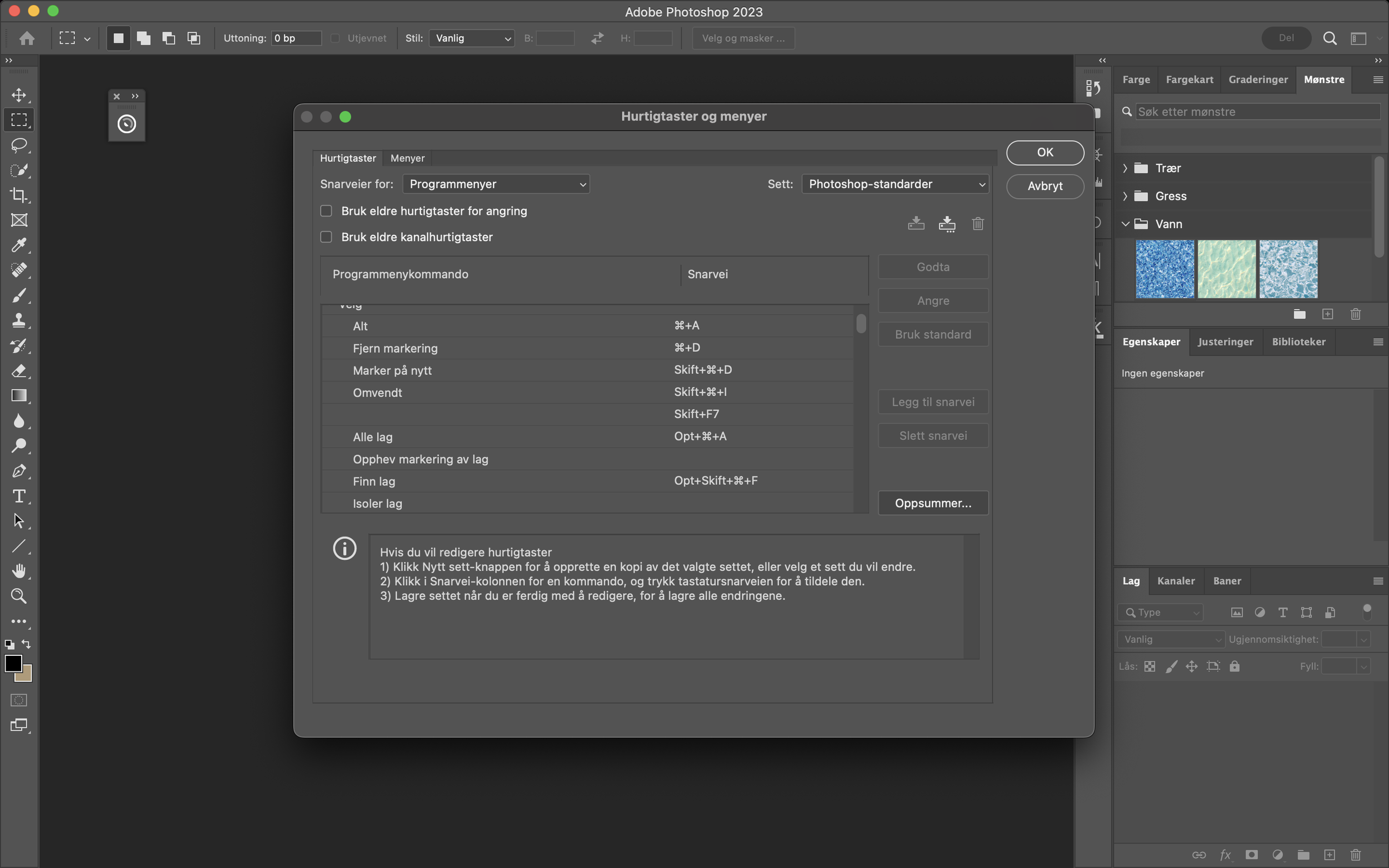The image size is (1389, 868).
Task: Select the Clone Stamp tool
Action: 19,320
